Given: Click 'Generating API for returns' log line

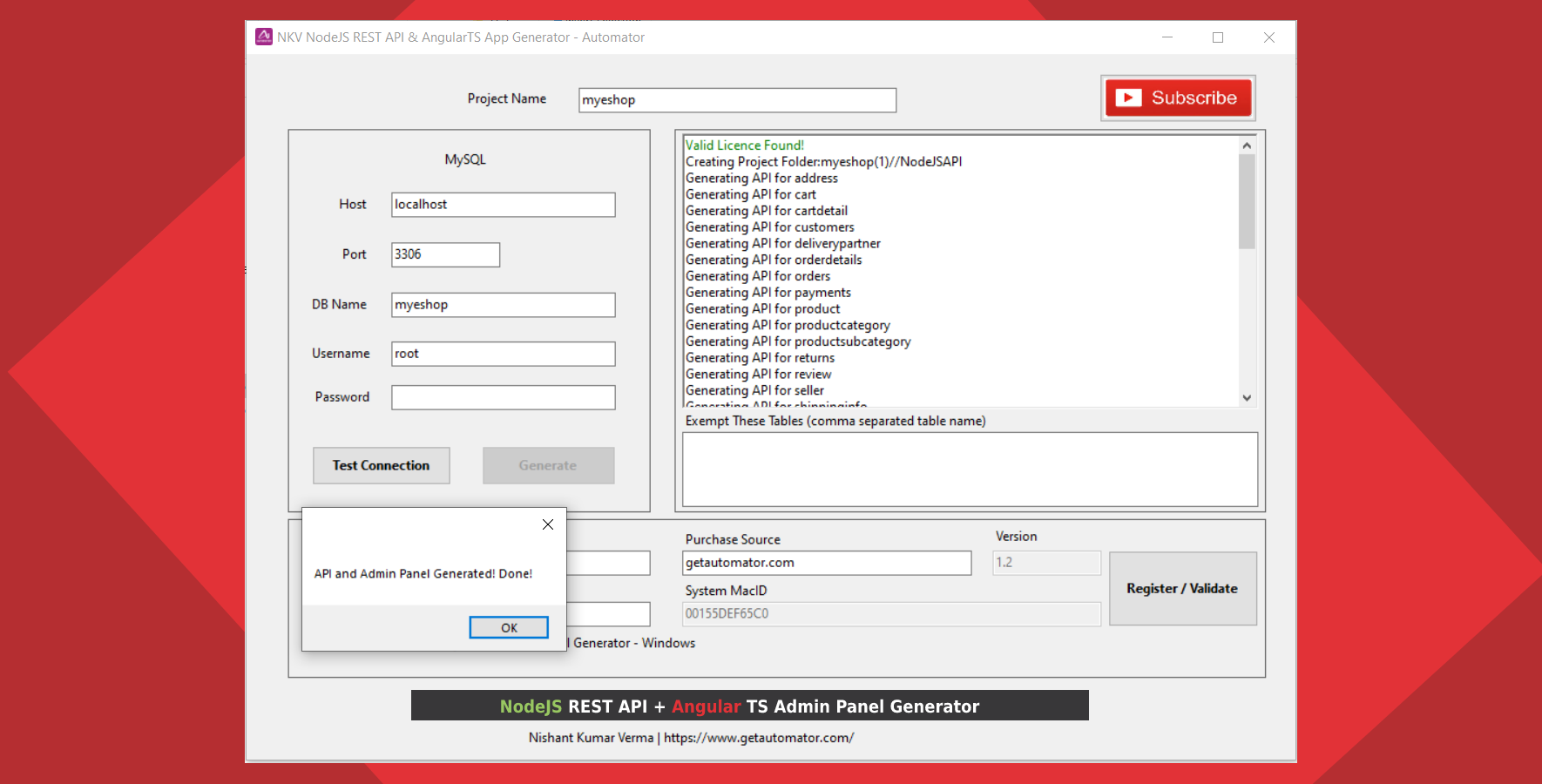Looking at the screenshot, I should [760, 358].
